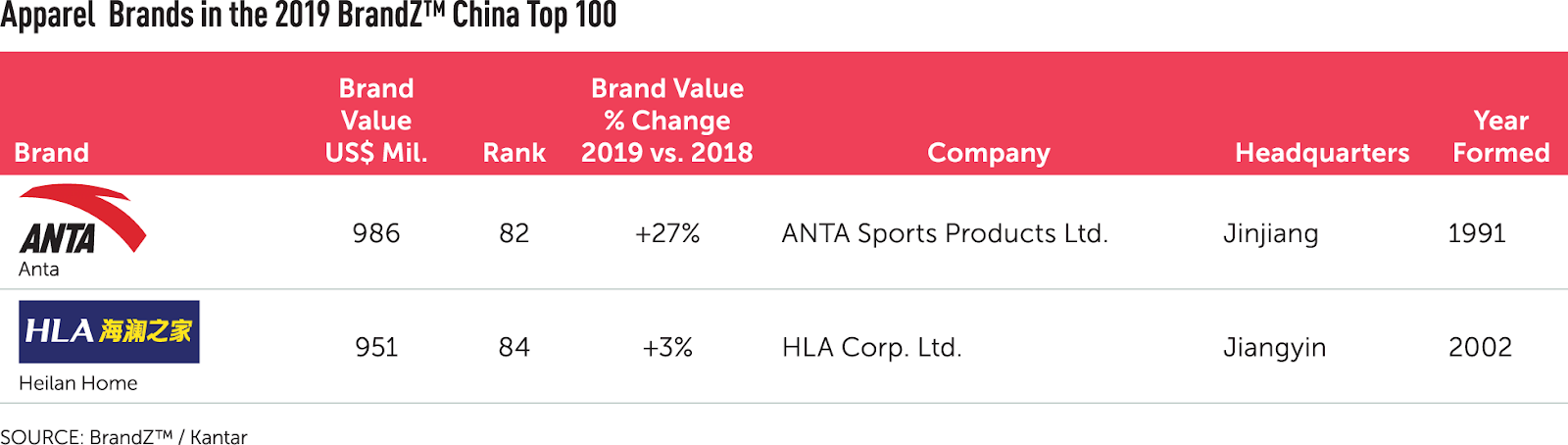Click Anta's rank 82 cell
Screen dimensions: 1568x445
pyautogui.click(x=514, y=233)
